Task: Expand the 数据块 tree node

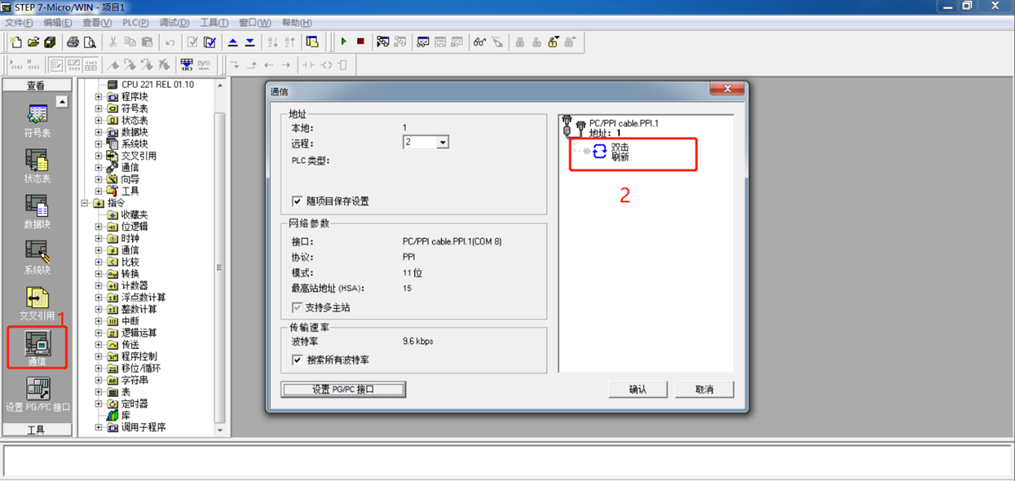Action: pos(99,132)
